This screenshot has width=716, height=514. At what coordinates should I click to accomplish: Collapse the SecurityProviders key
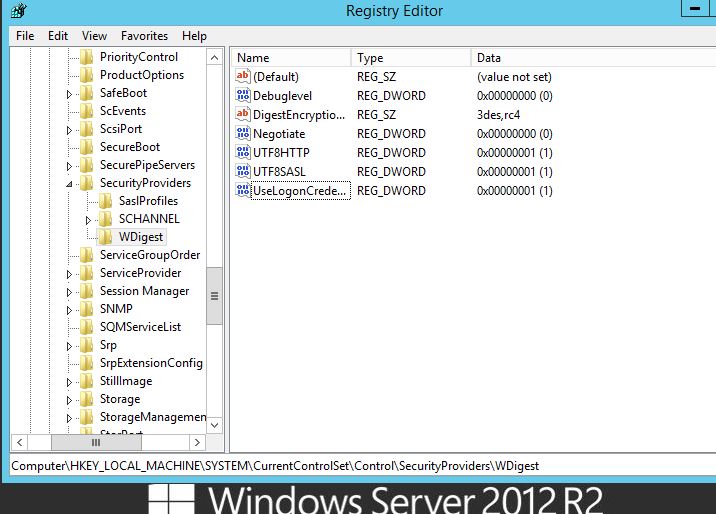coord(69,184)
